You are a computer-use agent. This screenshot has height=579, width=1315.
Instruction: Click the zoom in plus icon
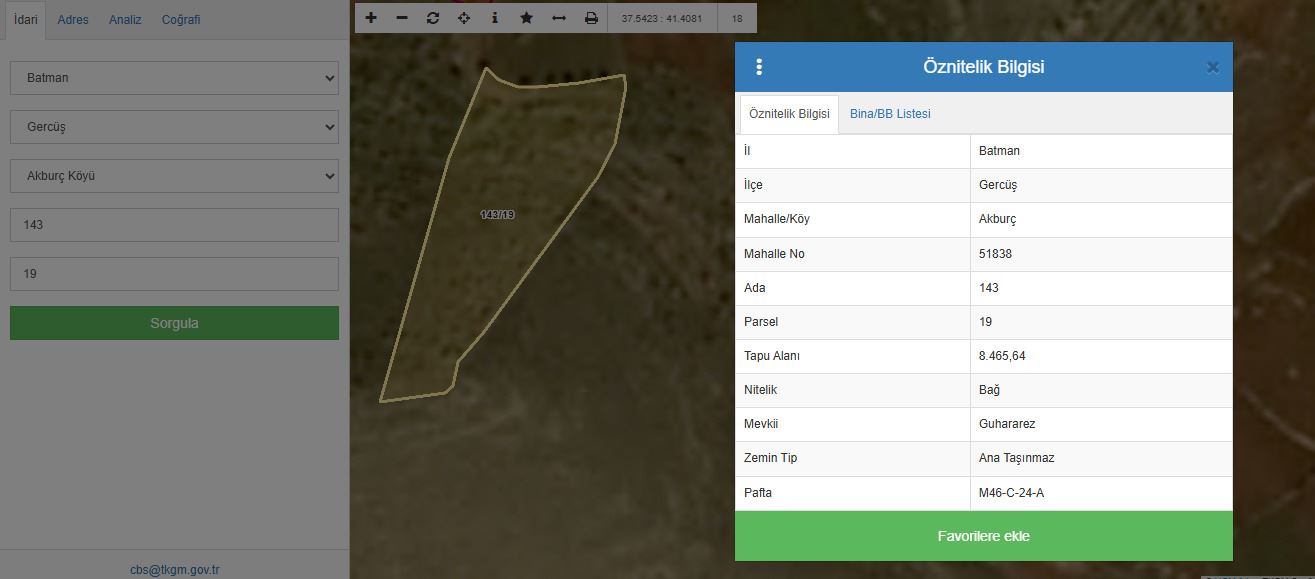pyautogui.click(x=371, y=18)
